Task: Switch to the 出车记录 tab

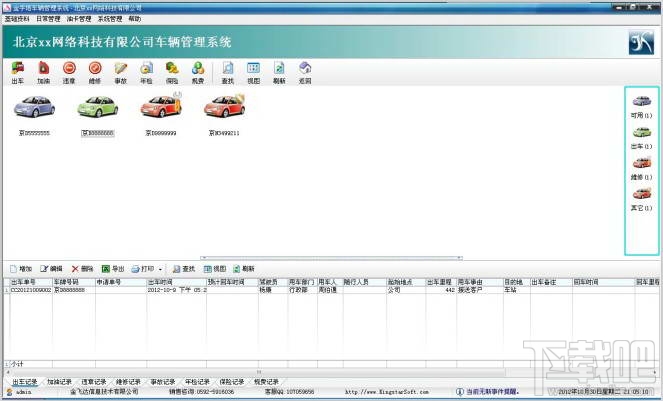Action: (25, 382)
